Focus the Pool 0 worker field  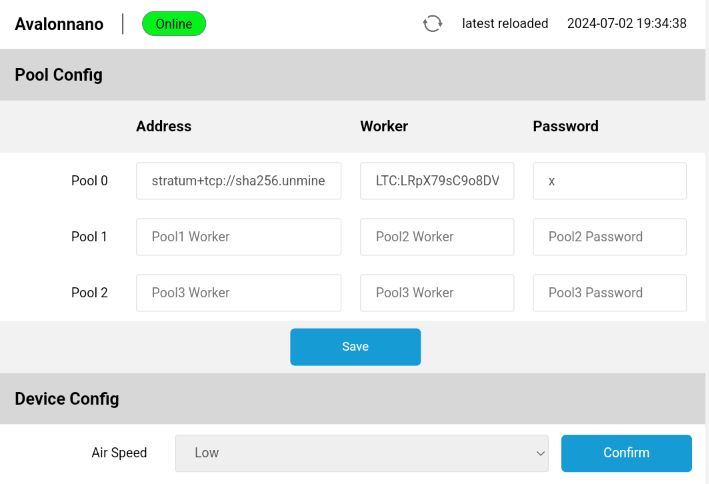(x=437, y=181)
